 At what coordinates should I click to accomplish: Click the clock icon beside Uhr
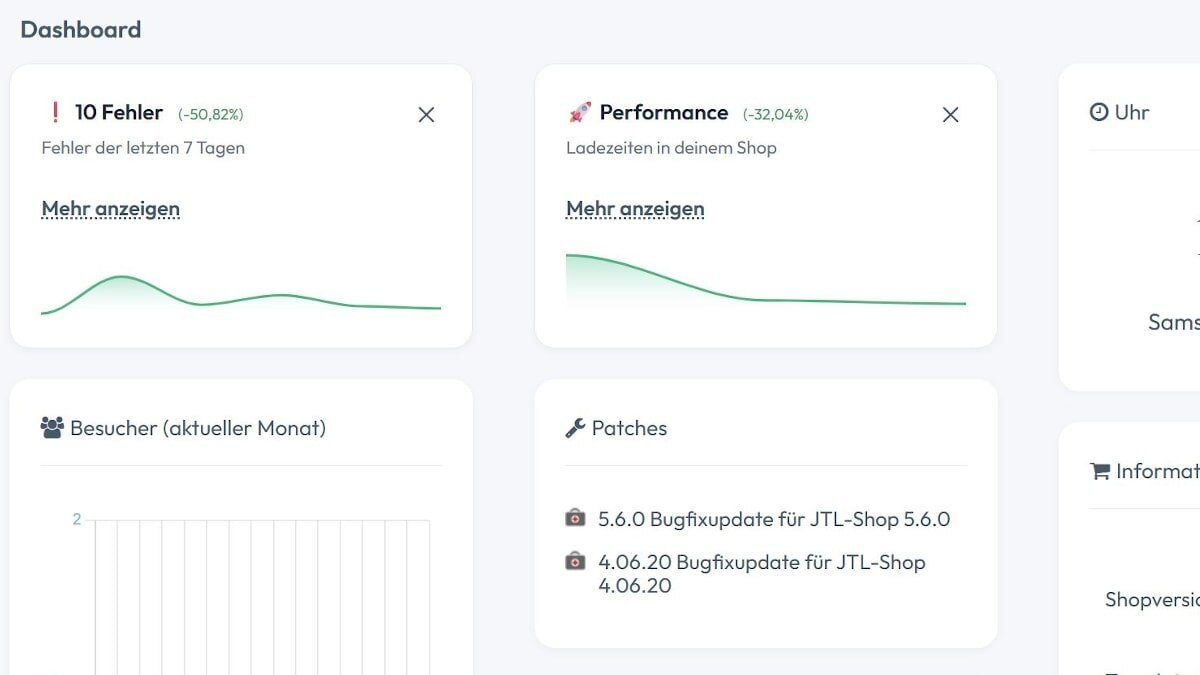[1099, 112]
